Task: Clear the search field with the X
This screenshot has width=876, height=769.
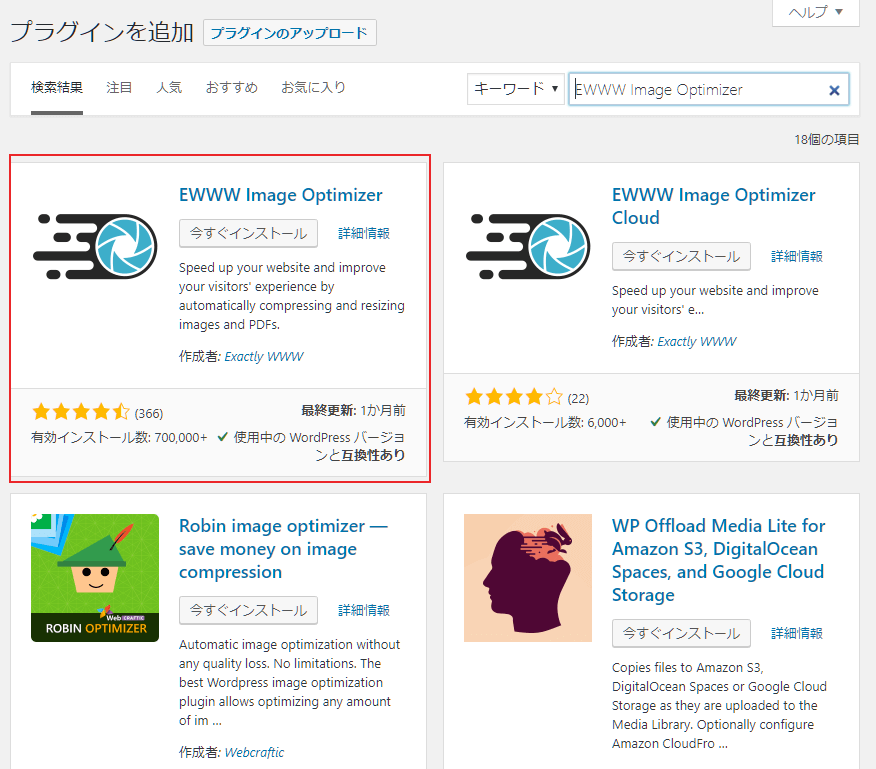Action: pyautogui.click(x=834, y=90)
